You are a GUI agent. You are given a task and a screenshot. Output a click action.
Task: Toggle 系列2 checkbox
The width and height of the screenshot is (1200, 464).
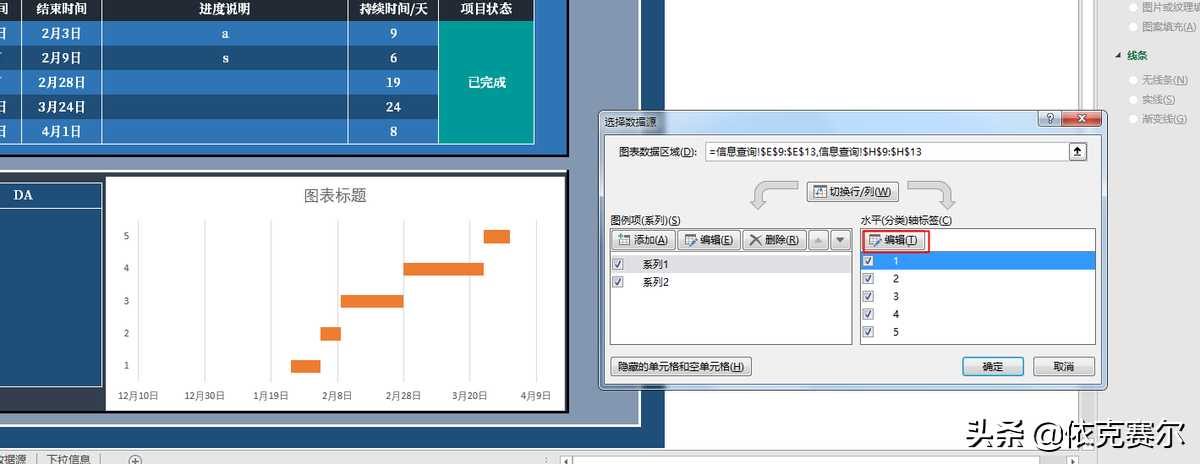coord(618,282)
